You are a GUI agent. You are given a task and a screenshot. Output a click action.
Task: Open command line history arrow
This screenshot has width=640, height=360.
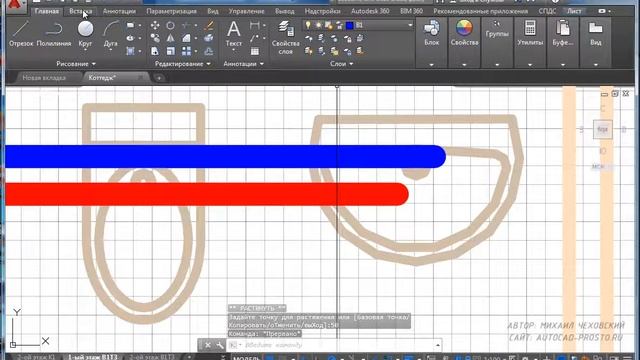[438, 345]
